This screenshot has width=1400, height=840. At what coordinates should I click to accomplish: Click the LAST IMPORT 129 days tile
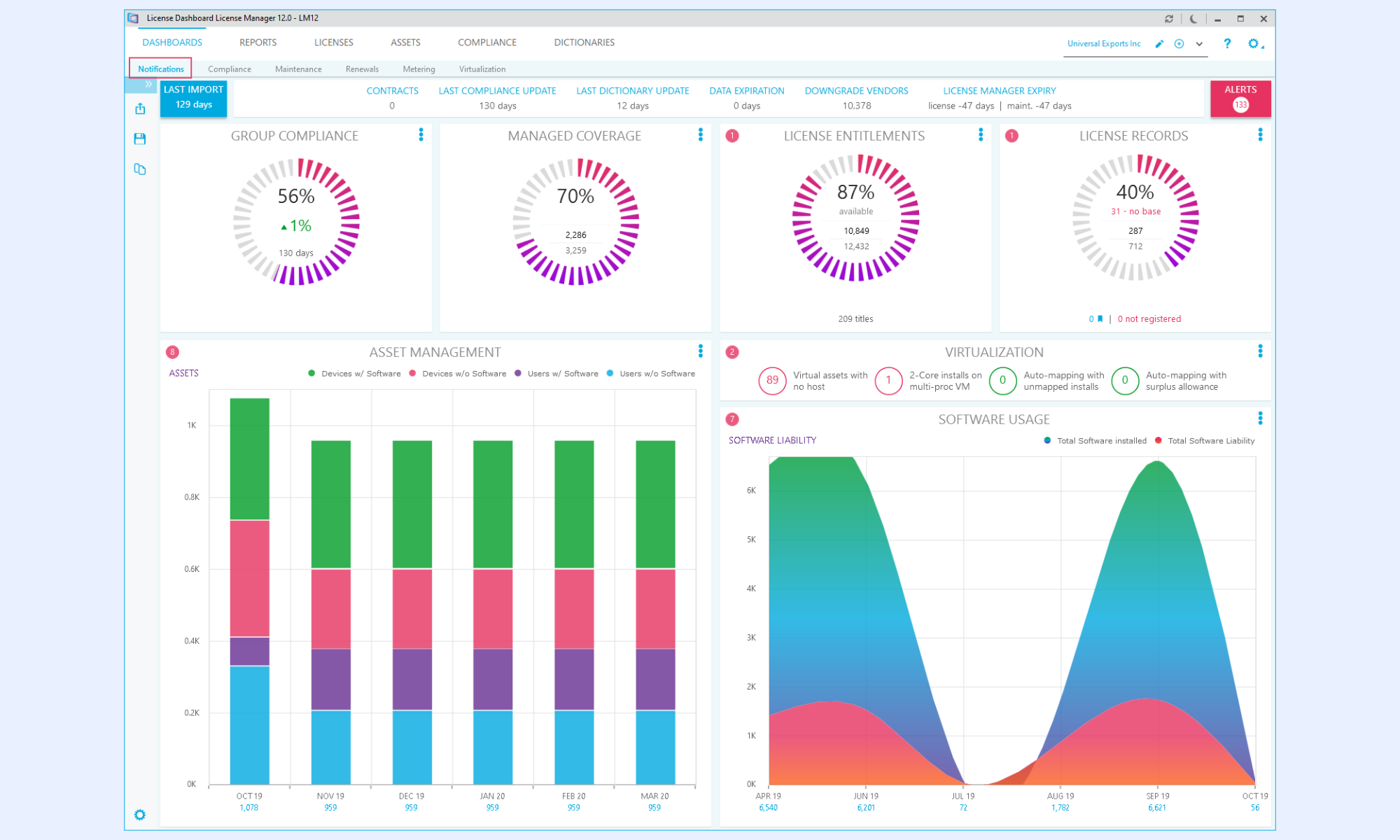[x=193, y=98]
